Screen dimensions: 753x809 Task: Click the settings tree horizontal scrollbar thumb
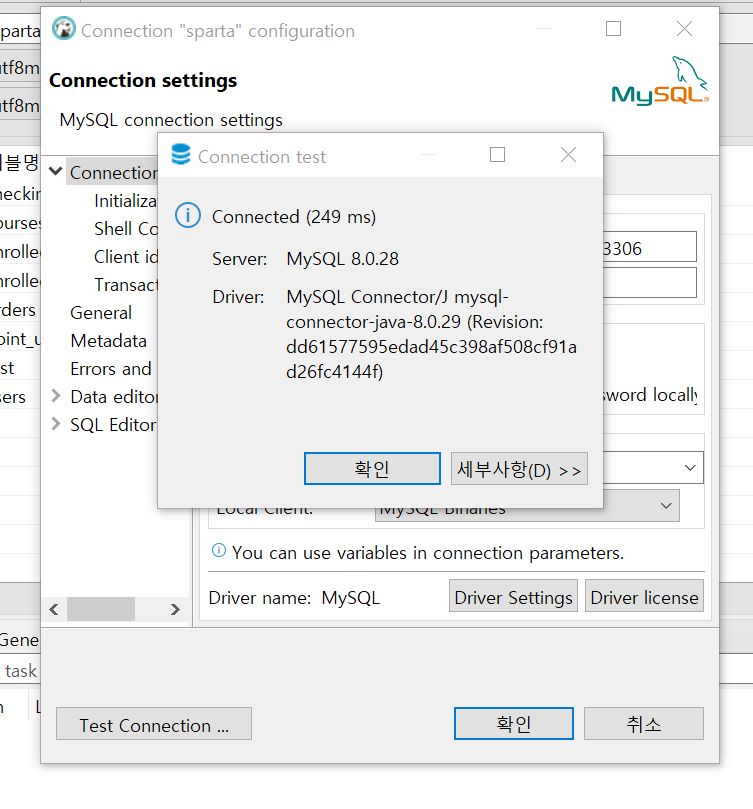click(101, 609)
